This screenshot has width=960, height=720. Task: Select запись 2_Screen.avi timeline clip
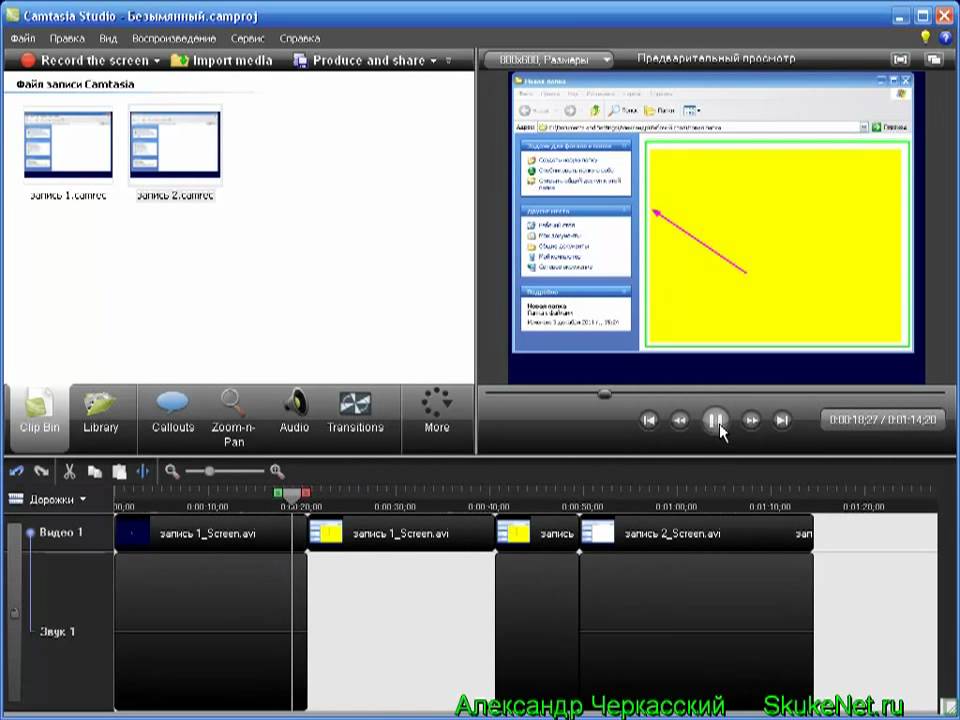(696, 533)
